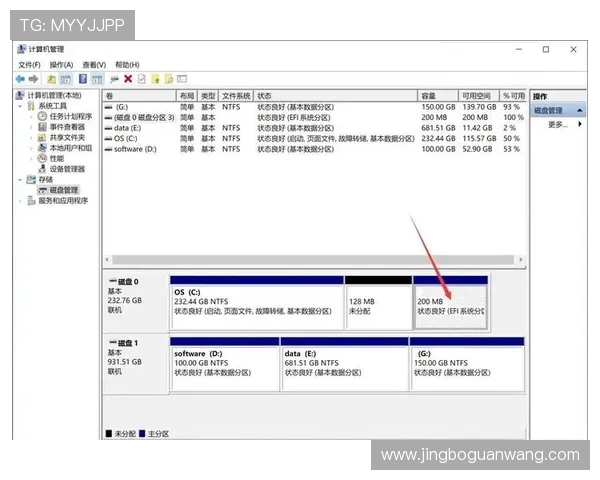Click the black 未分配 legend swatch
This screenshot has height=480, width=600.
click(109, 434)
